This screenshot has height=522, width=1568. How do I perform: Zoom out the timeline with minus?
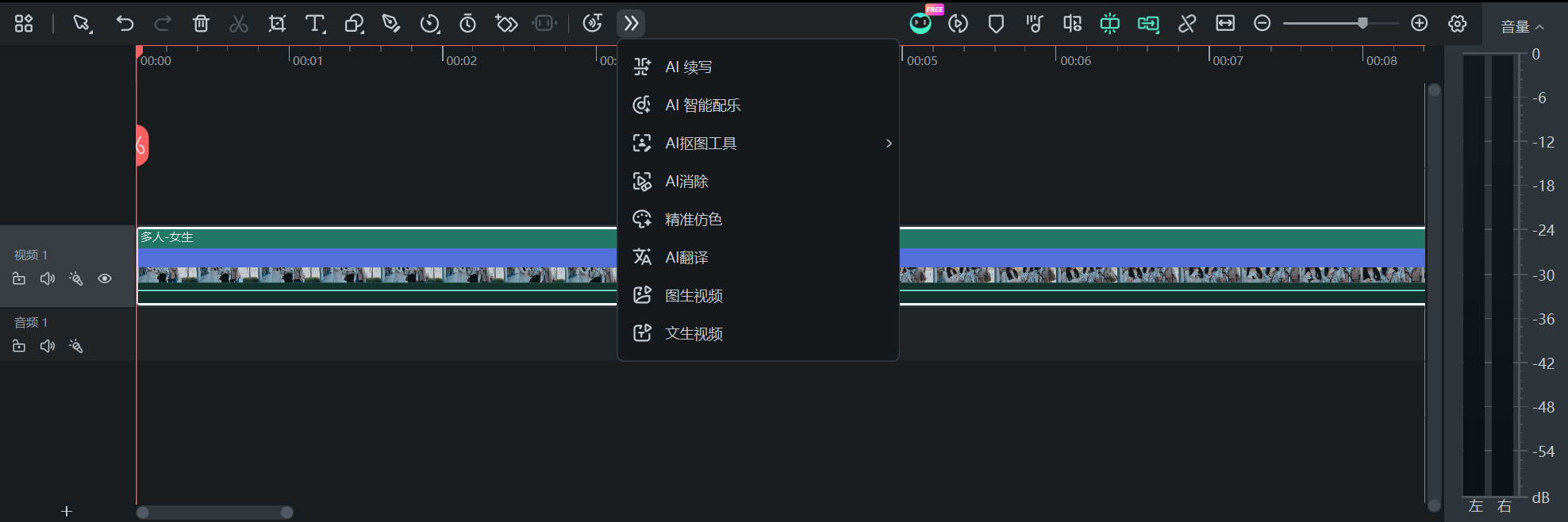tap(1262, 24)
